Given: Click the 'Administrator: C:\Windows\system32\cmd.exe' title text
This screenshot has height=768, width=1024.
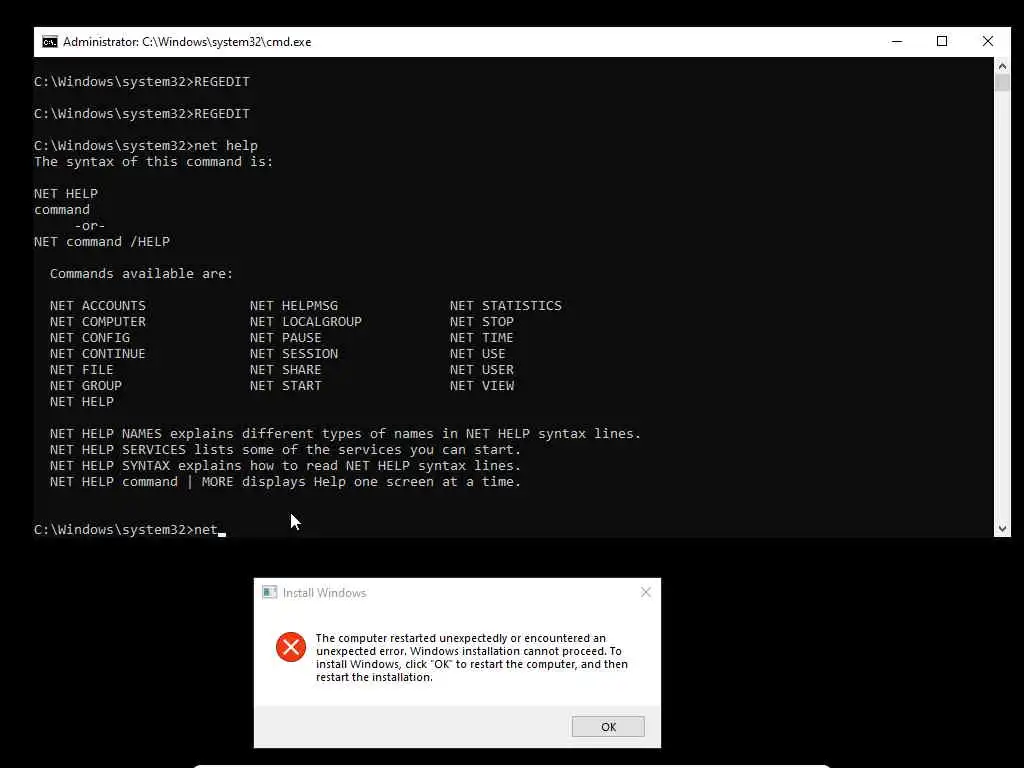Looking at the screenshot, I should [x=187, y=42].
